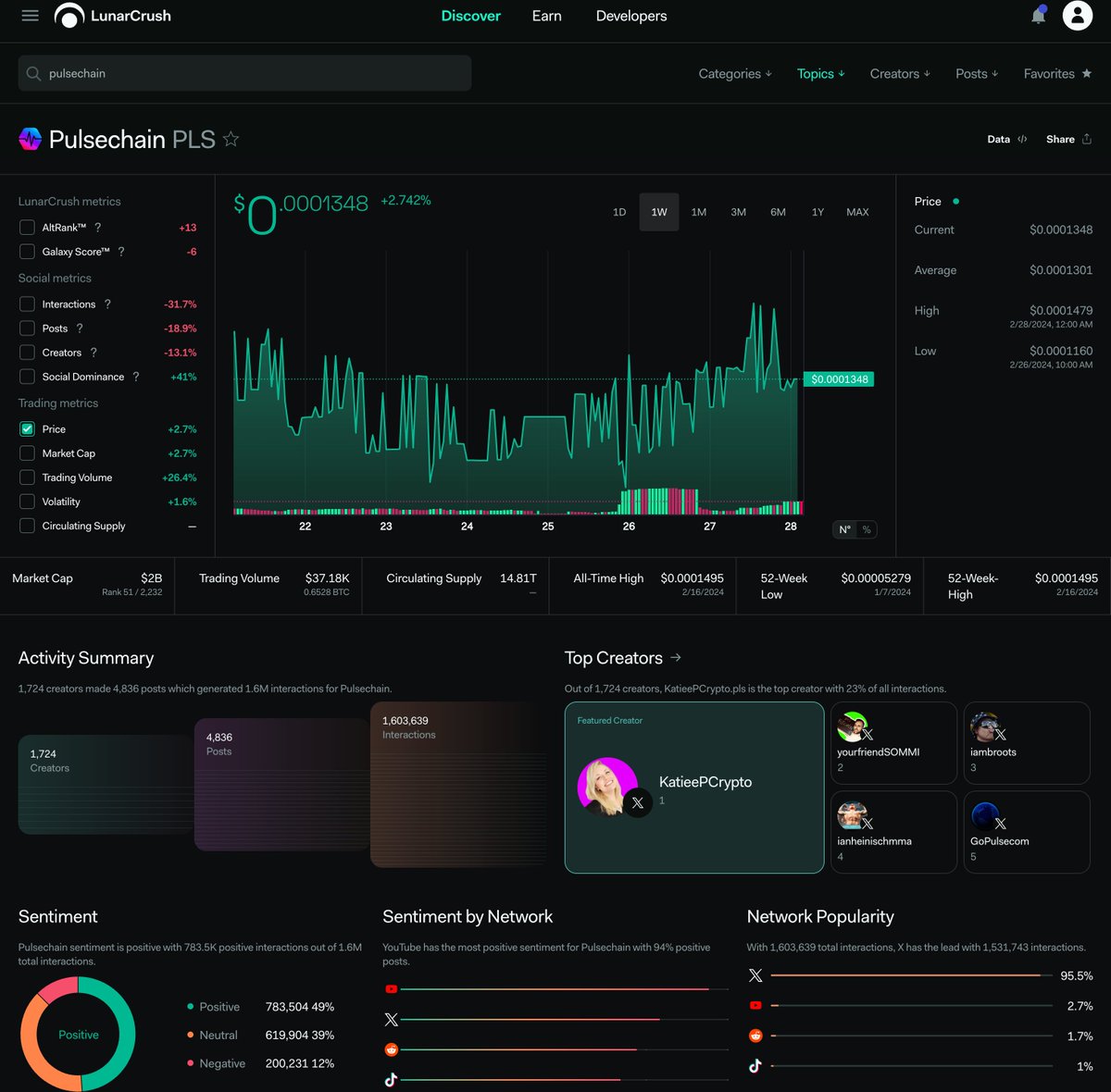
Task: Expand the Creators dropdown in the nav bar
Action: click(900, 74)
